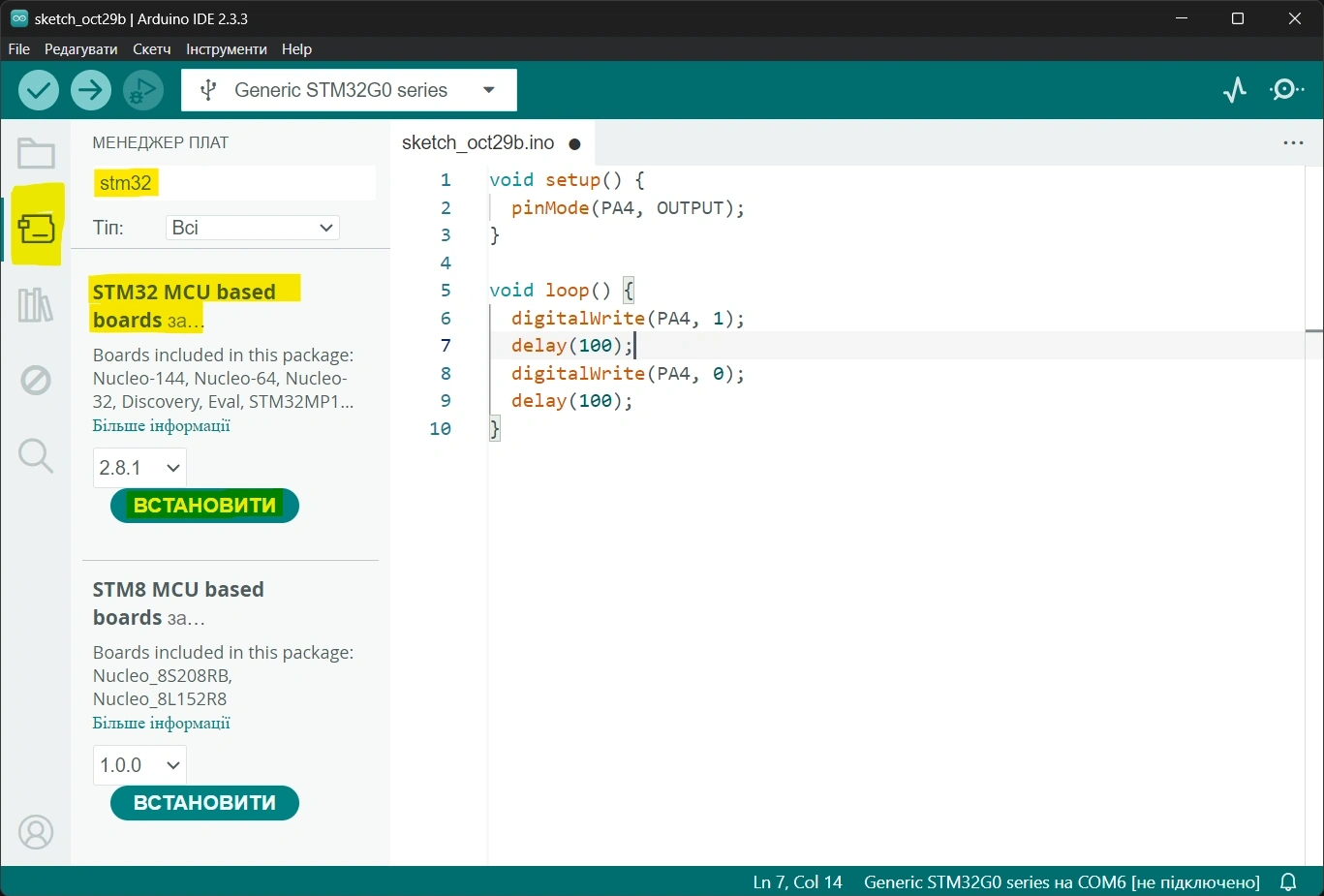Click the Verify sketch checkmark button
This screenshot has width=1324, height=896.
[x=39, y=90]
